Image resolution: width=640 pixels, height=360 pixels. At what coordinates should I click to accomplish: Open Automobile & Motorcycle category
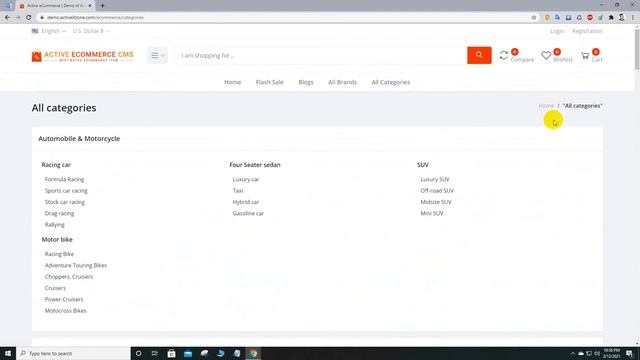click(79, 138)
